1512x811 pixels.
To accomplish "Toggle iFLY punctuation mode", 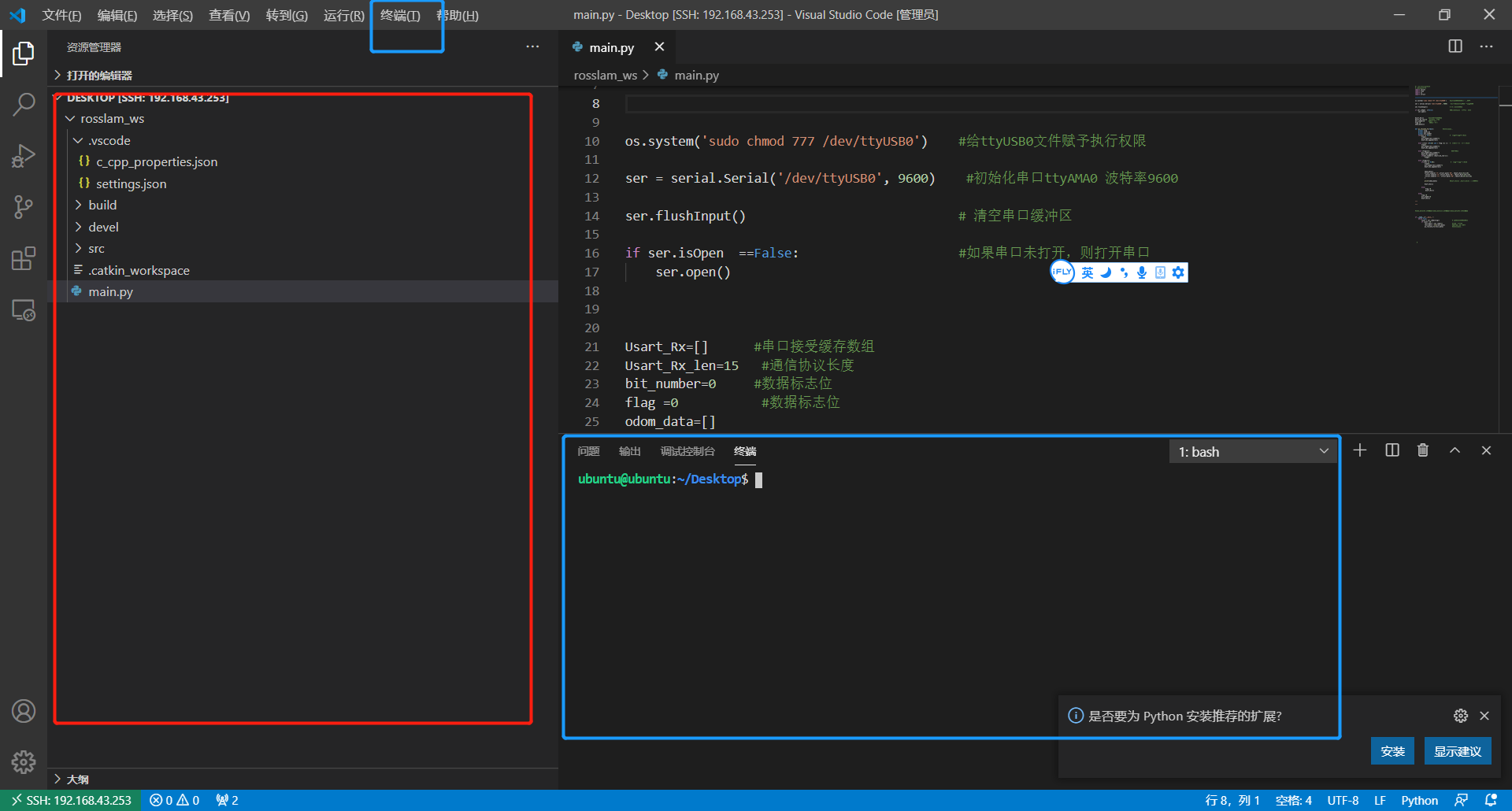I will pos(1124,272).
